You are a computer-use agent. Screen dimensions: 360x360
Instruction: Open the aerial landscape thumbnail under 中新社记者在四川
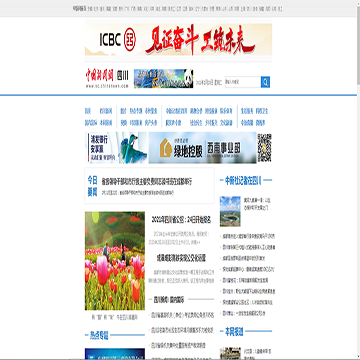pyautogui.click(x=230, y=211)
